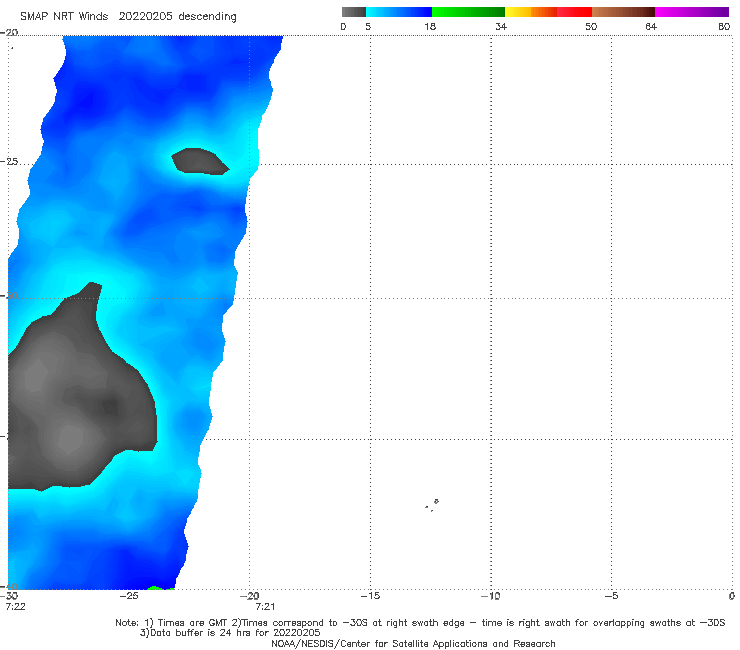Click the small gray low-wind patch near -25 latitude
Screen dimensions: 740x650
pos(200,161)
